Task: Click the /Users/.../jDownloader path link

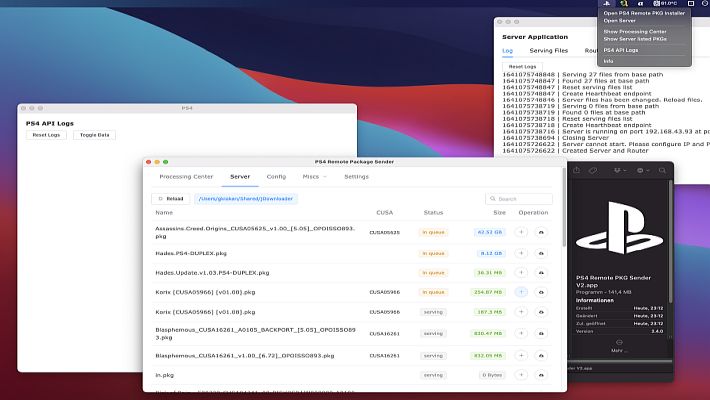Action: point(246,199)
